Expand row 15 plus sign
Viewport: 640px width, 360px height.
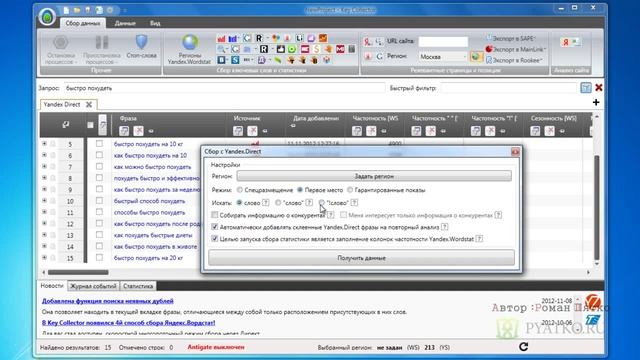tap(44, 258)
